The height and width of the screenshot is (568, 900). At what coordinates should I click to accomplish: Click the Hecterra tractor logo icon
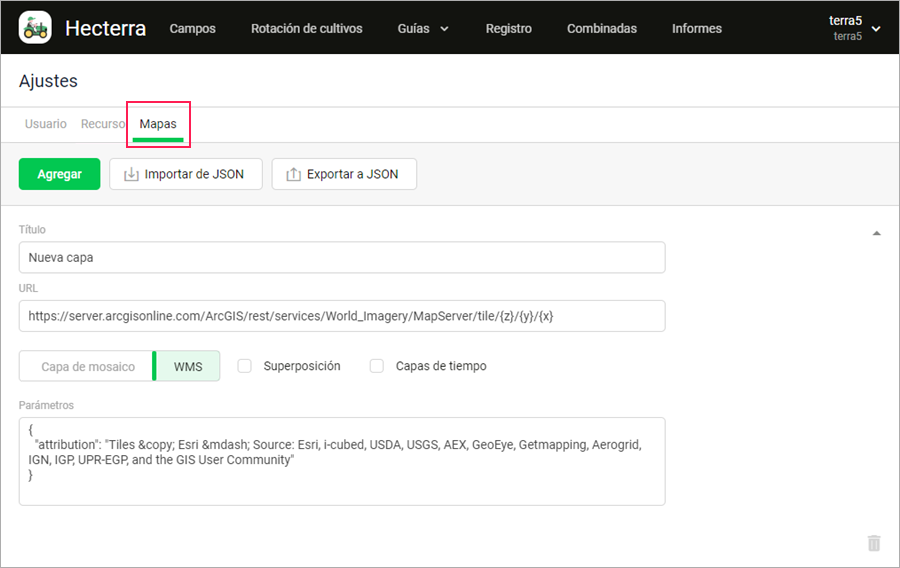35,28
